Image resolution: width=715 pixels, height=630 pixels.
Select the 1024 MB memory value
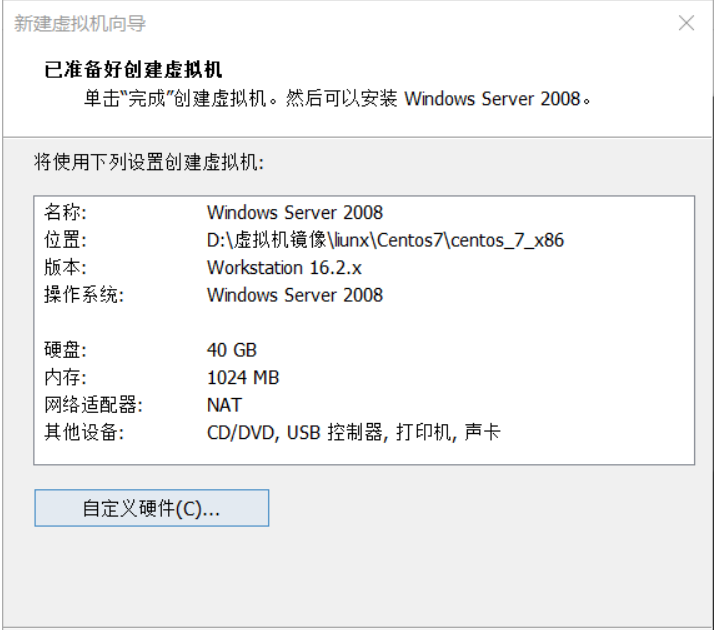pyautogui.click(x=243, y=377)
